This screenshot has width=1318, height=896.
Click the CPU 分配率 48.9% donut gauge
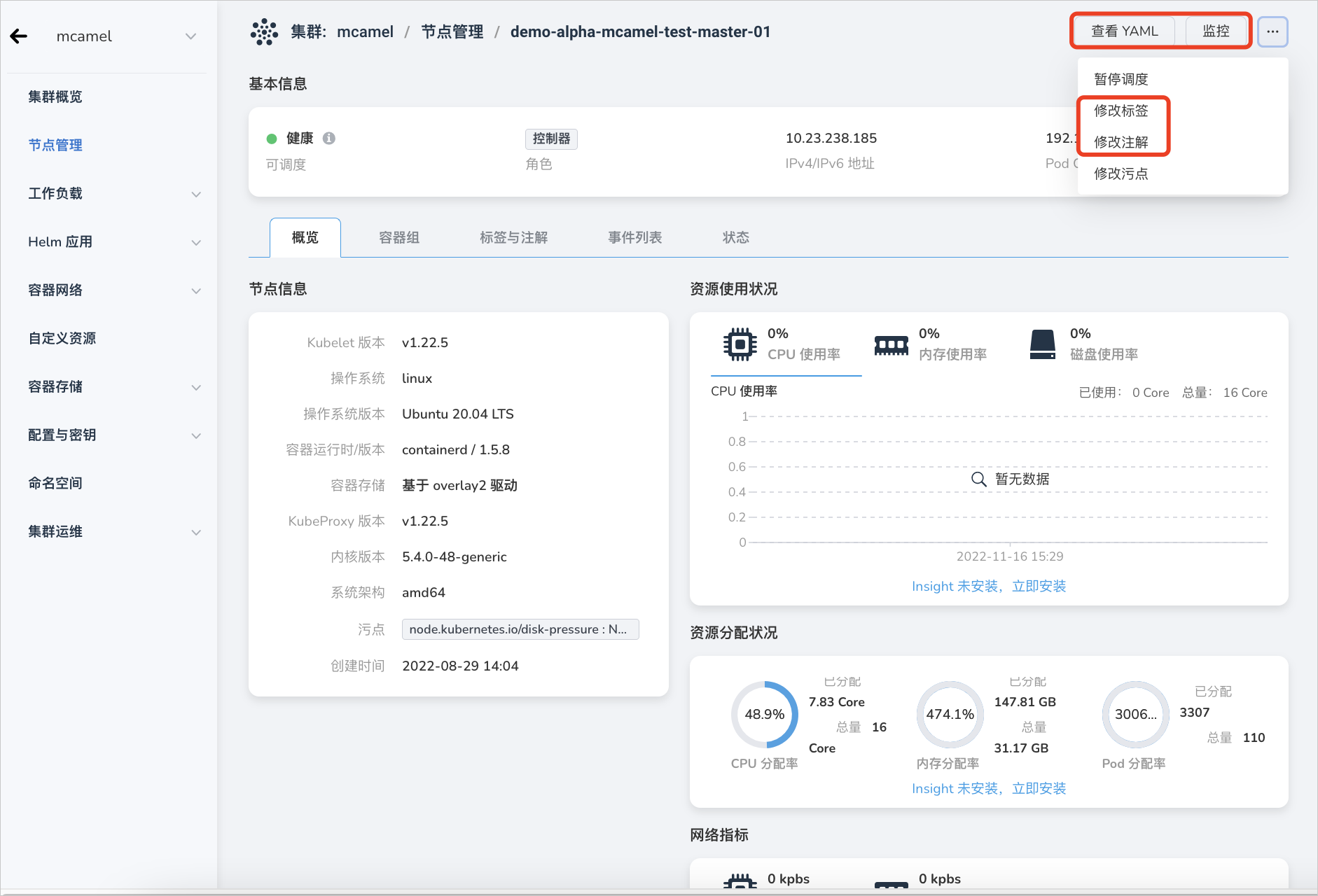click(x=765, y=715)
